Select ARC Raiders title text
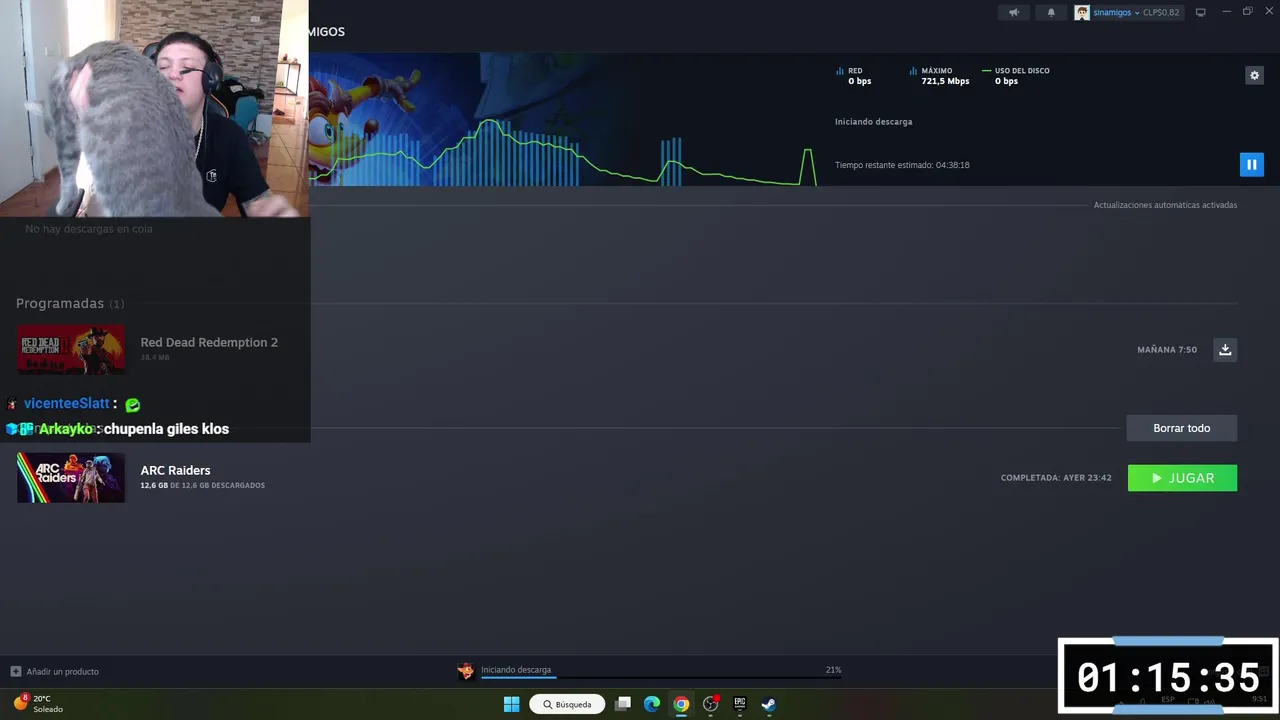Image resolution: width=1280 pixels, height=720 pixels. [x=175, y=470]
